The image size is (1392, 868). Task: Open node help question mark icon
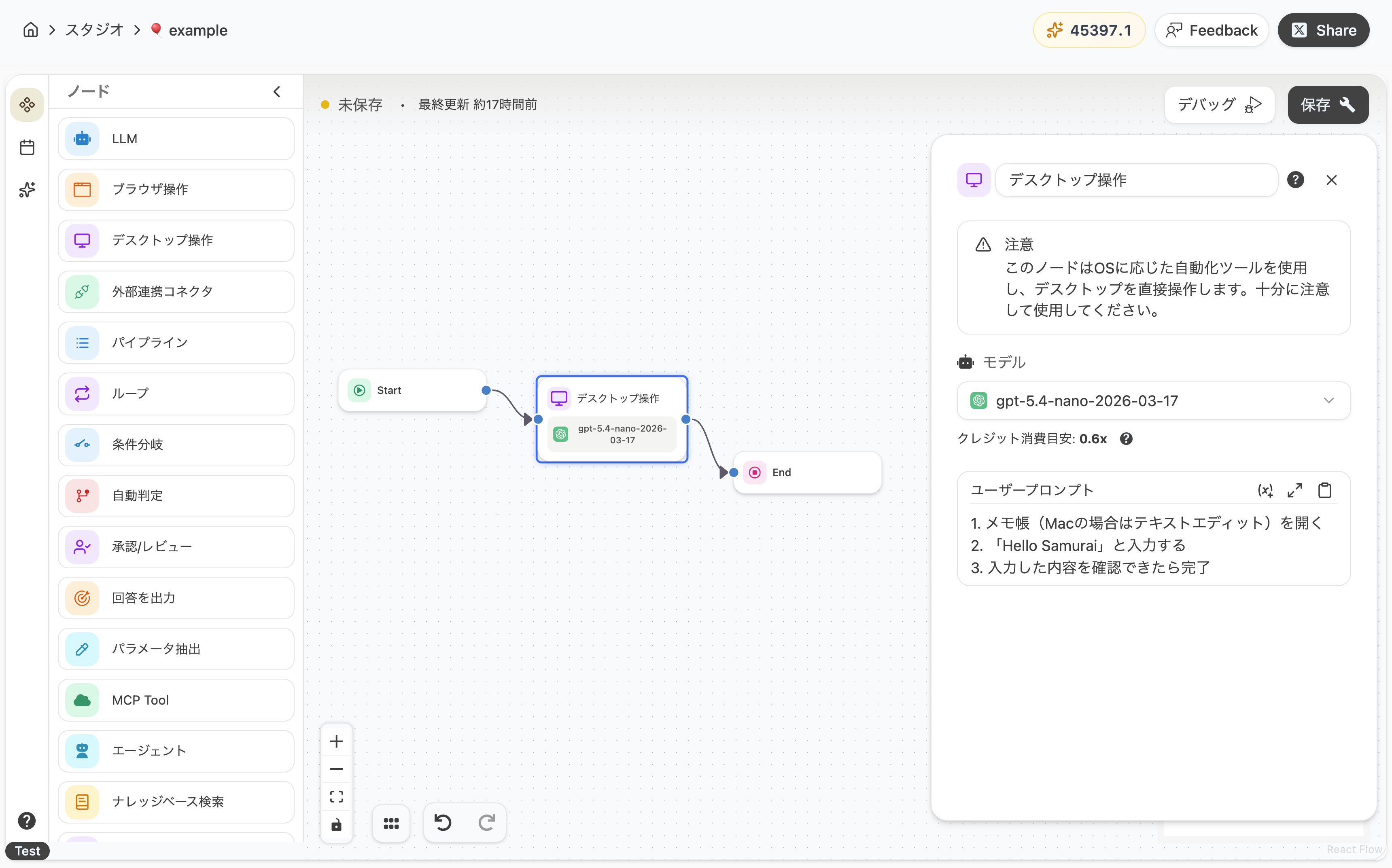1296,180
